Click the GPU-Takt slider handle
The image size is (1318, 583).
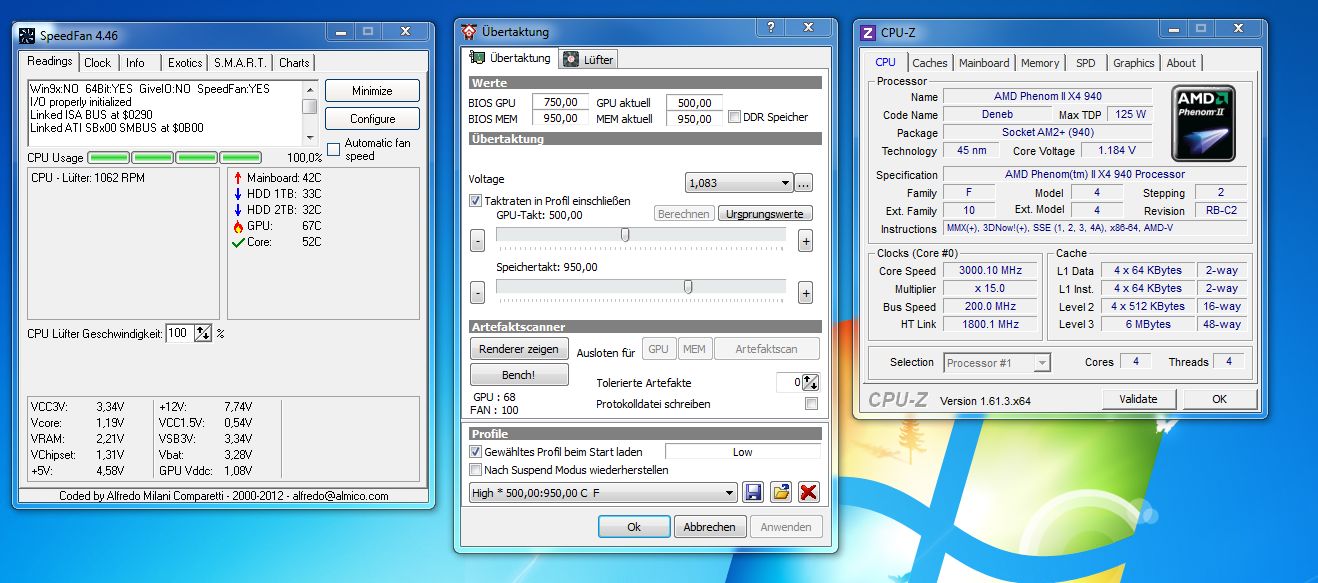[625, 235]
